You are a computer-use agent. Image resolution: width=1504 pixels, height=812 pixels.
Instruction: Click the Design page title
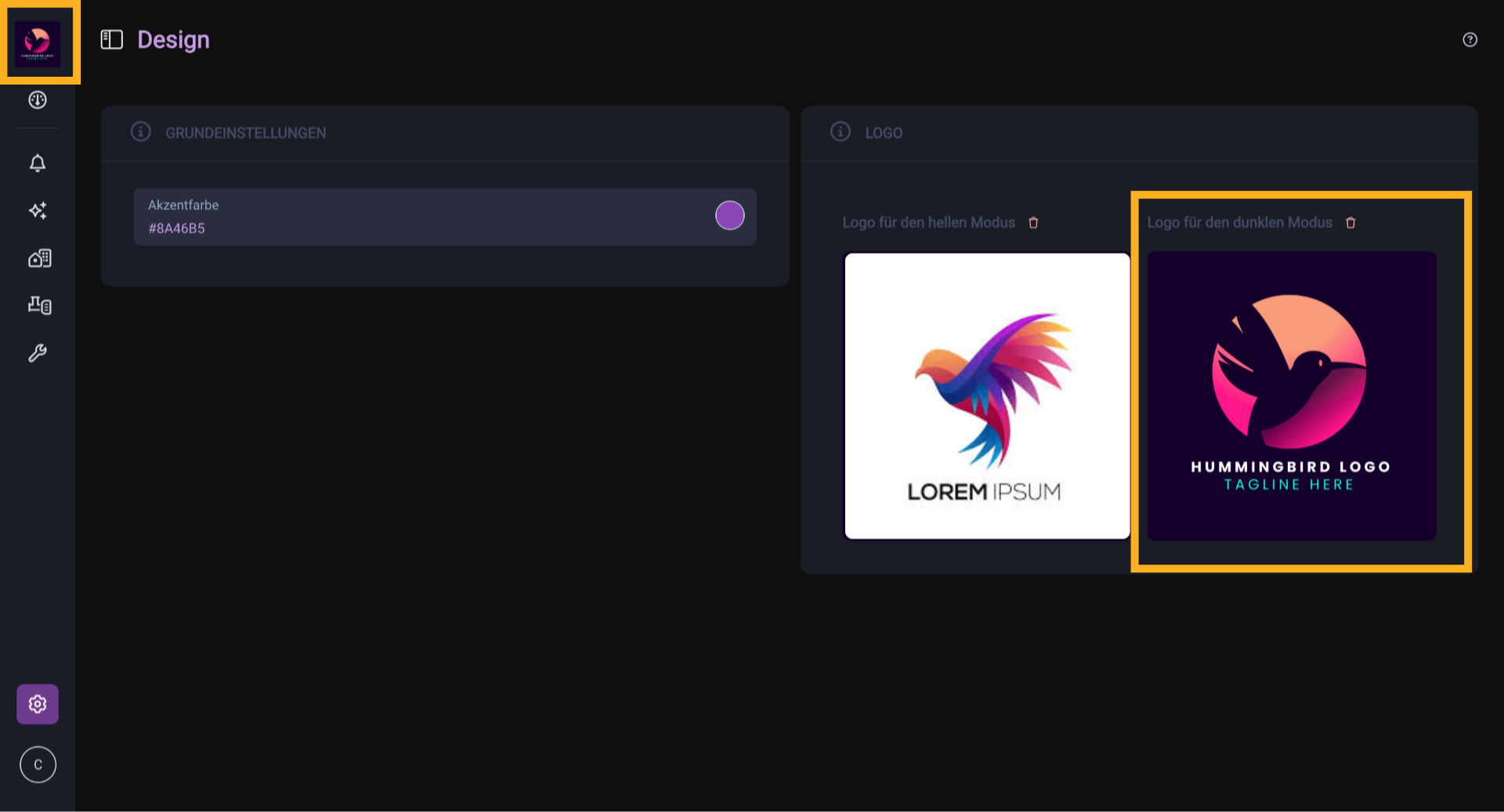[x=173, y=40]
